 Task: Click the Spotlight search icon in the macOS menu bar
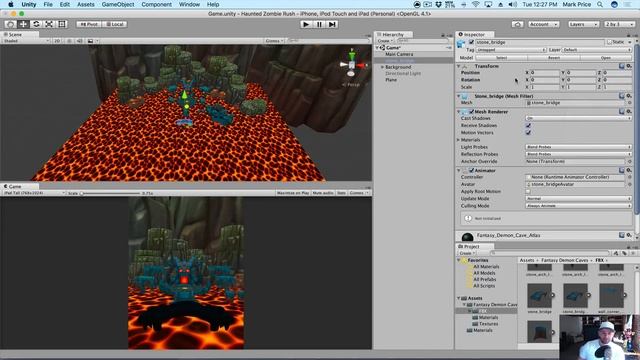point(600,4)
